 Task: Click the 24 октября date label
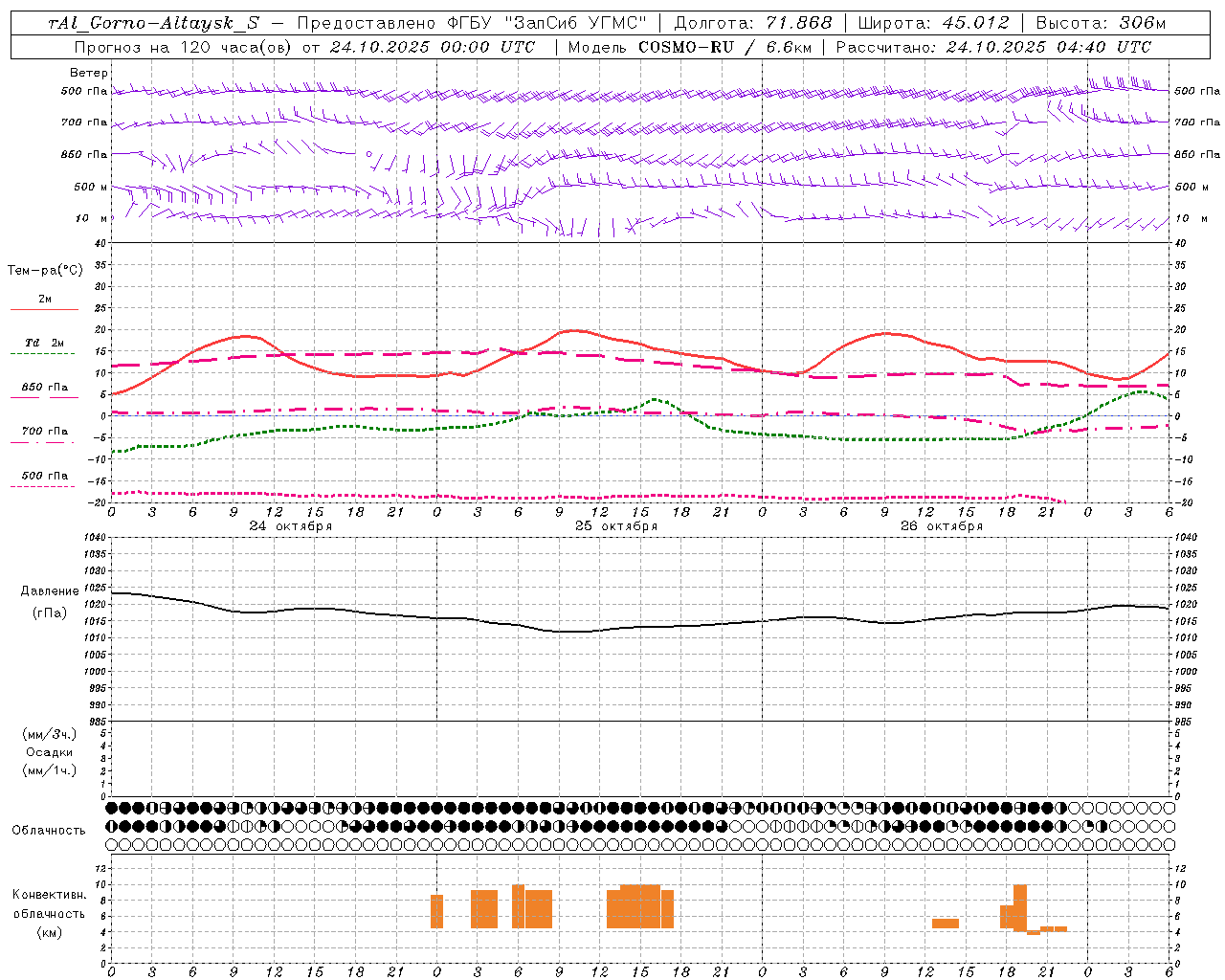pos(291,526)
